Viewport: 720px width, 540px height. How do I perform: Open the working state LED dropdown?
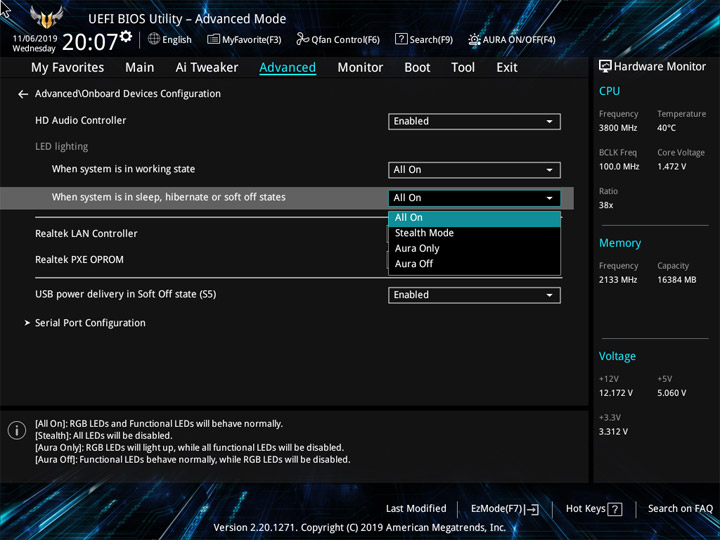[474, 170]
